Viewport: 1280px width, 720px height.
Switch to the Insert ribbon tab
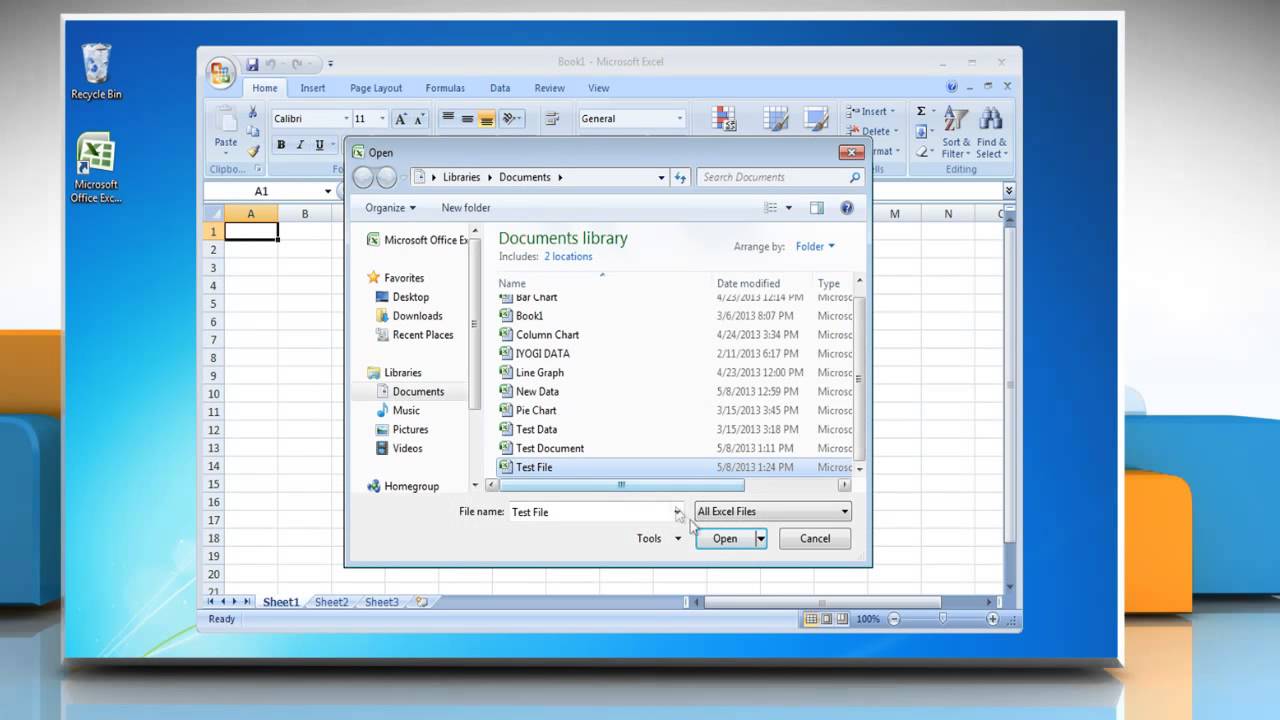click(x=313, y=88)
